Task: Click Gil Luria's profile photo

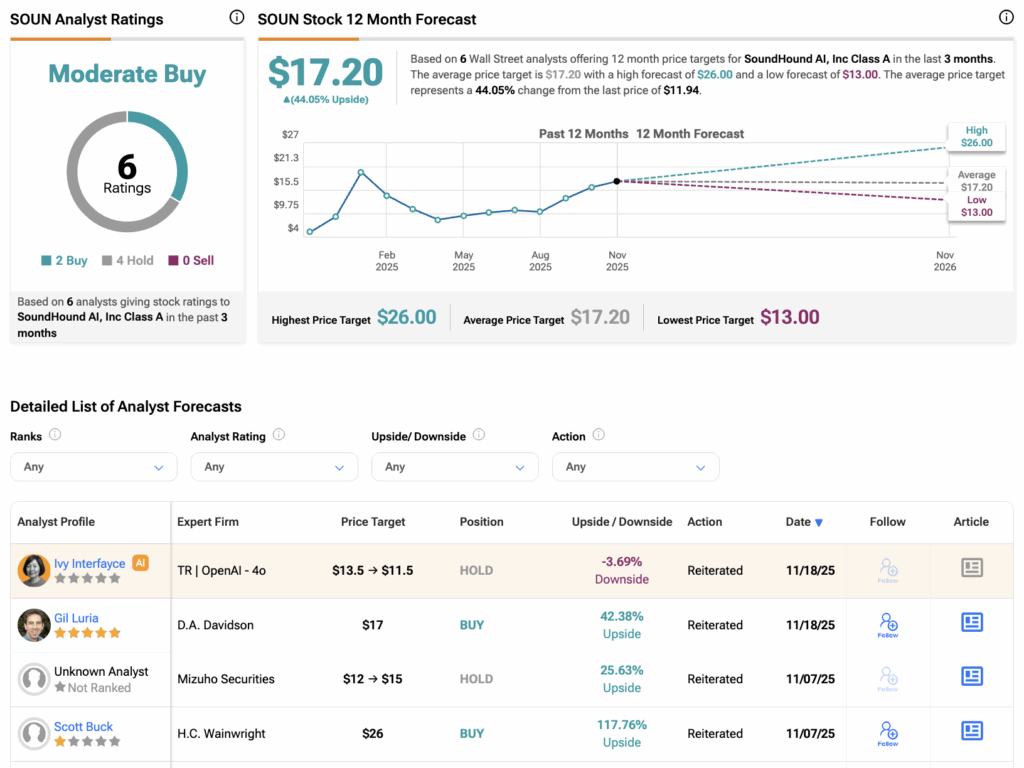Action: (34, 625)
